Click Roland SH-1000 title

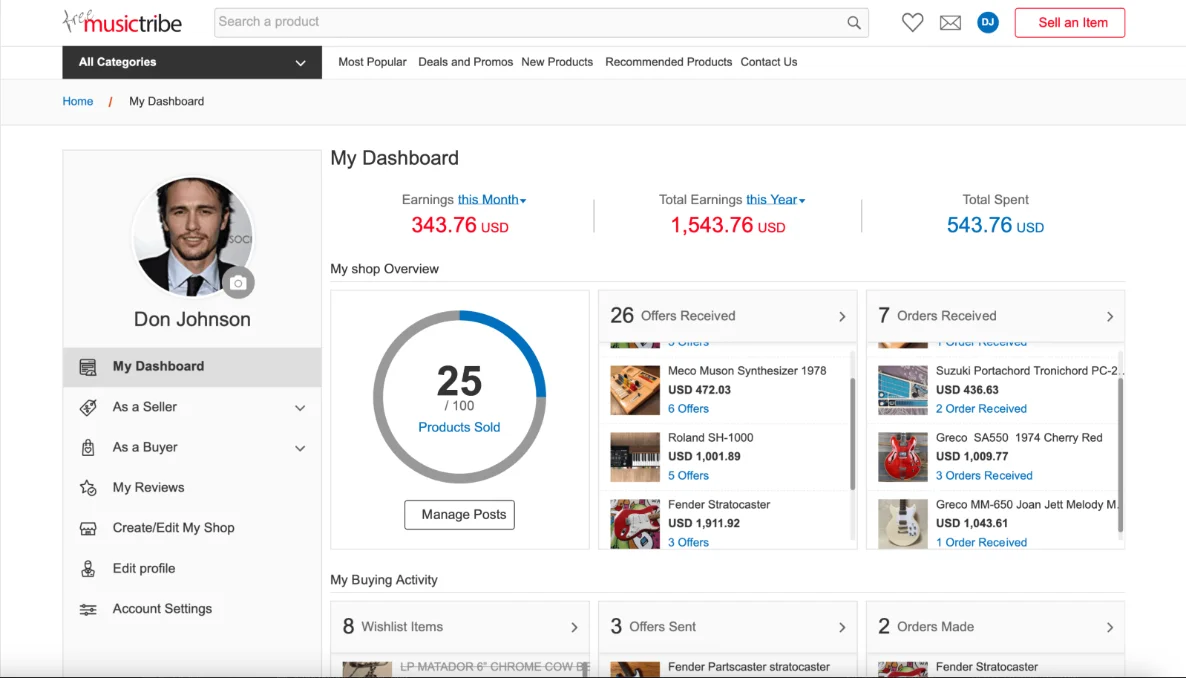pos(710,437)
